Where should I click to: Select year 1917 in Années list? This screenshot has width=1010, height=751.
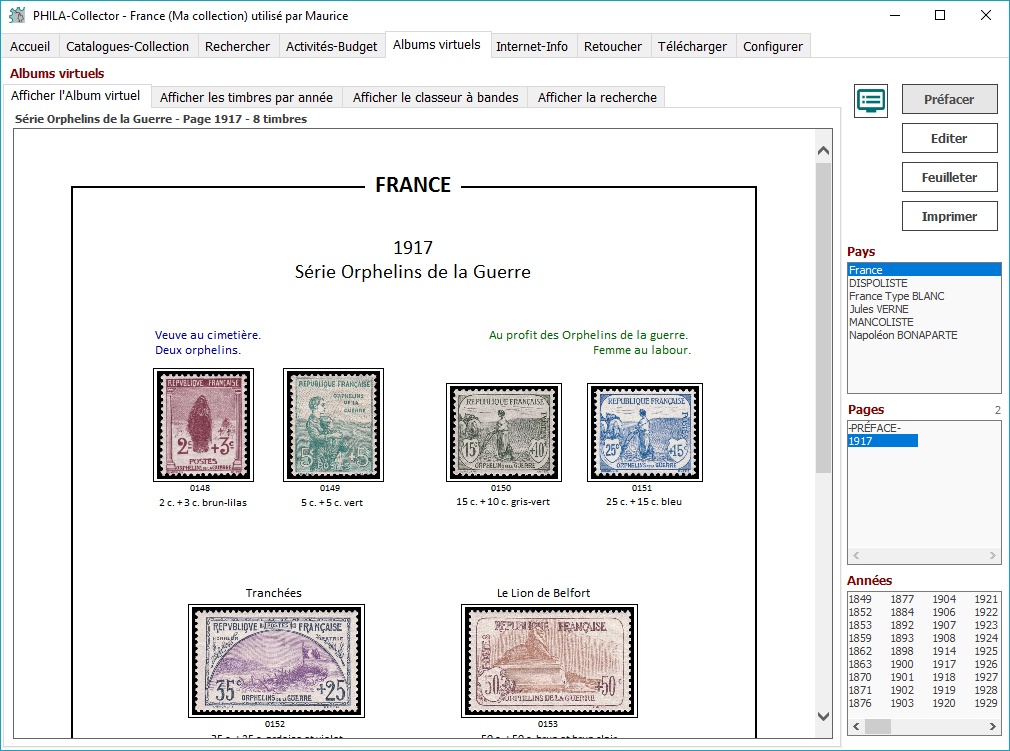(x=944, y=664)
